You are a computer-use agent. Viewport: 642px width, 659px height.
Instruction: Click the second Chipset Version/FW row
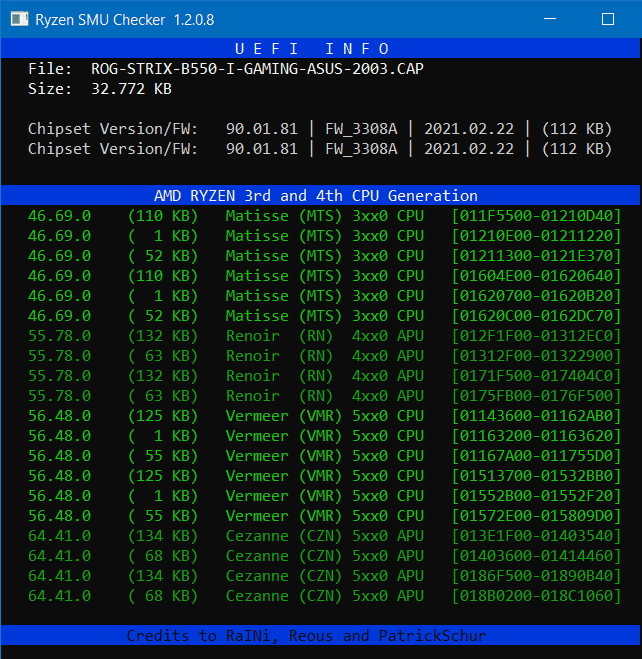(x=320, y=149)
